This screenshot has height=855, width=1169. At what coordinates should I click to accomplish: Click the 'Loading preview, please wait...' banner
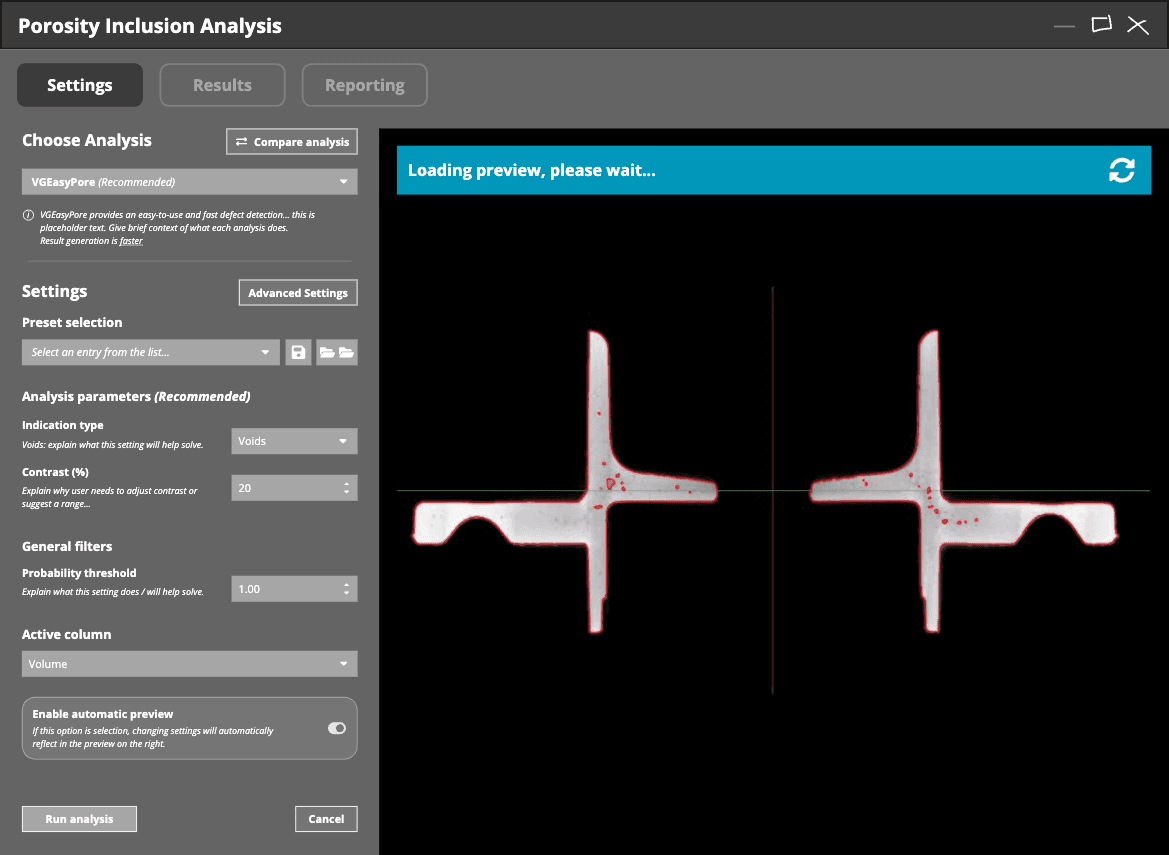774,170
